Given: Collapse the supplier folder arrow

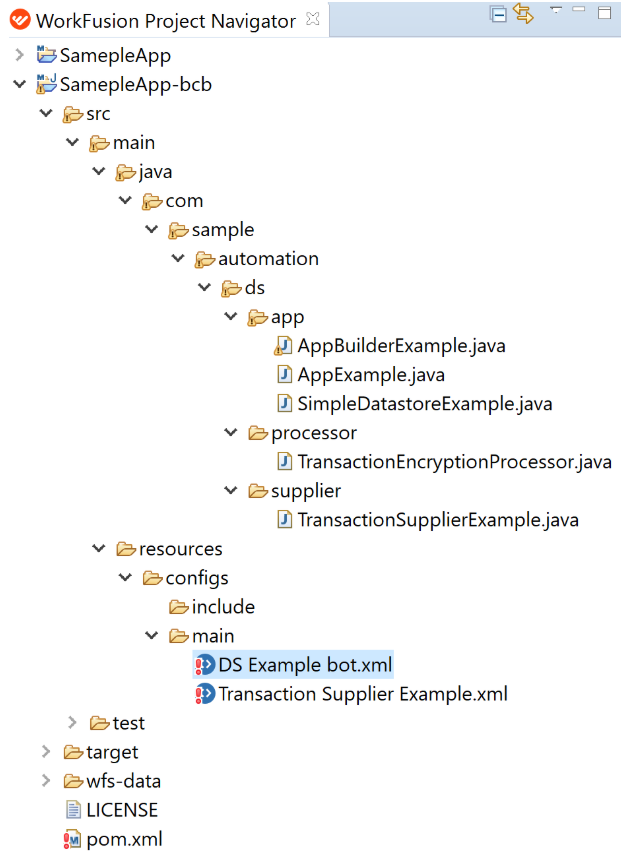Looking at the screenshot, I should point(231,490).
